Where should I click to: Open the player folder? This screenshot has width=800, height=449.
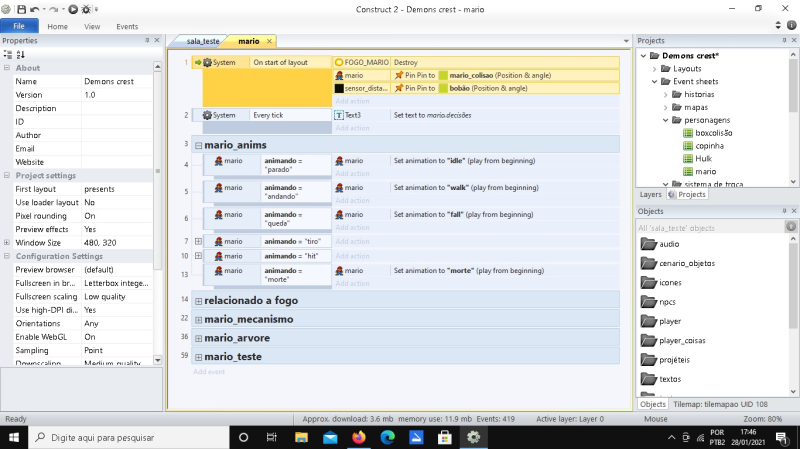661,321
